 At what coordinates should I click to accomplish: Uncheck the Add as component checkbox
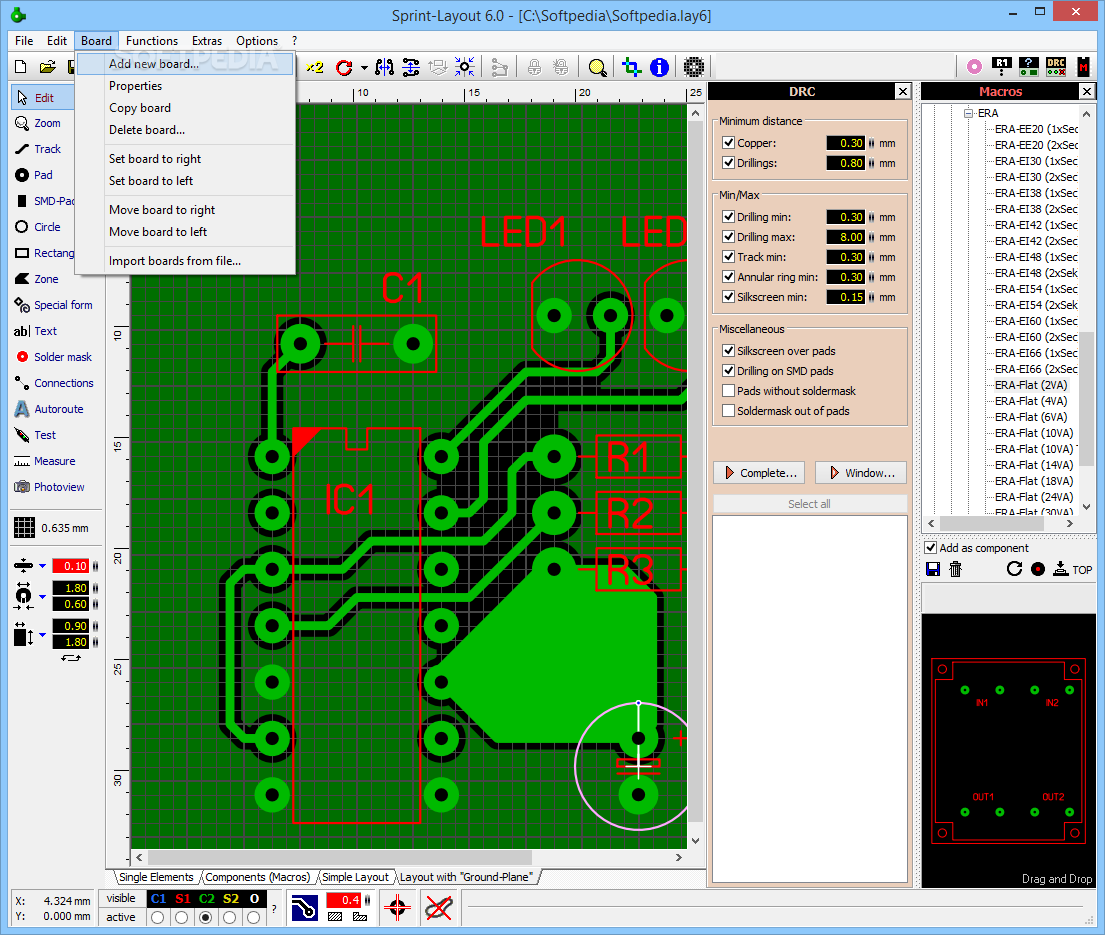(931, 548)
